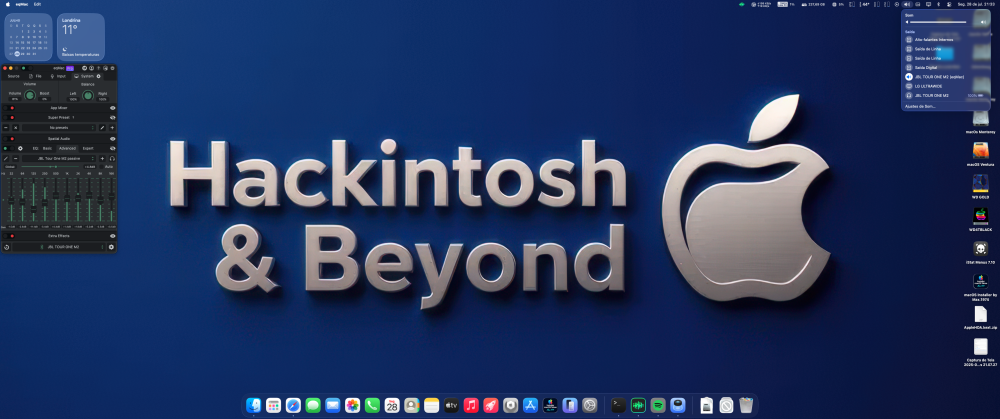Launch the Music app in Dock
1000x419 pixels.
[x=471, y=405]
